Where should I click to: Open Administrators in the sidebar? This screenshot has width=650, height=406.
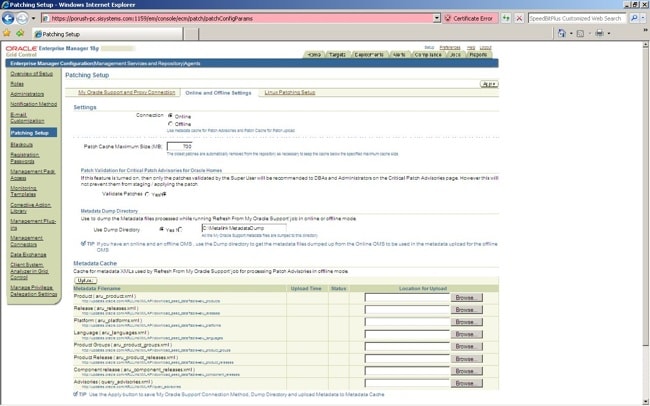[x=27, y=94]
